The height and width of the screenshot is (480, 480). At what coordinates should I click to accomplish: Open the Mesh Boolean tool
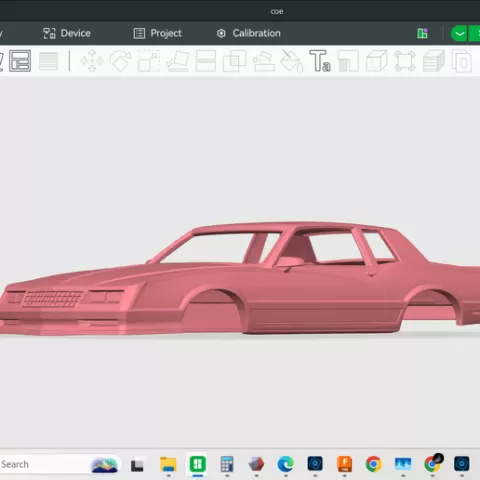point(235,61)
